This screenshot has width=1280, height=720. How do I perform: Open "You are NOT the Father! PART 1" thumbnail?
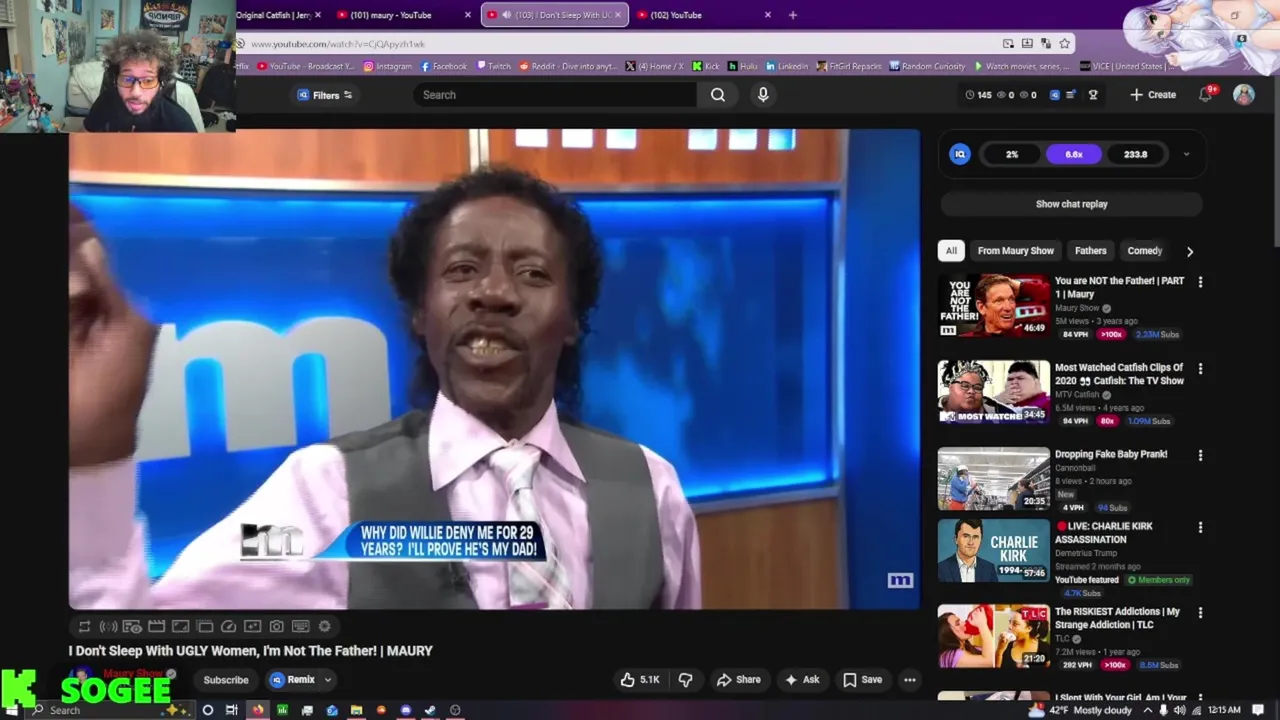click(994, 306)
